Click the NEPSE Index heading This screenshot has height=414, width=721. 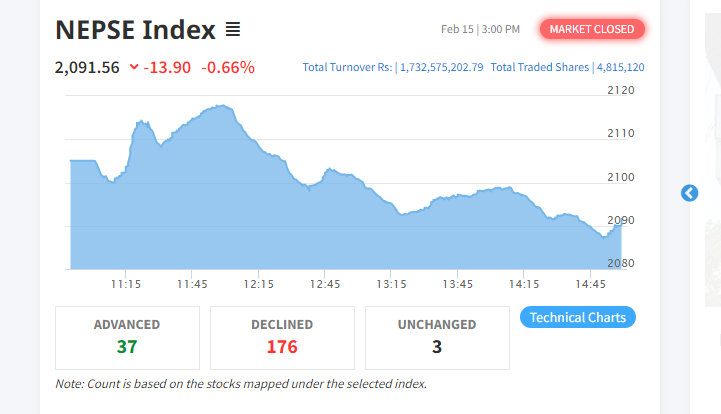pos(135,30)
